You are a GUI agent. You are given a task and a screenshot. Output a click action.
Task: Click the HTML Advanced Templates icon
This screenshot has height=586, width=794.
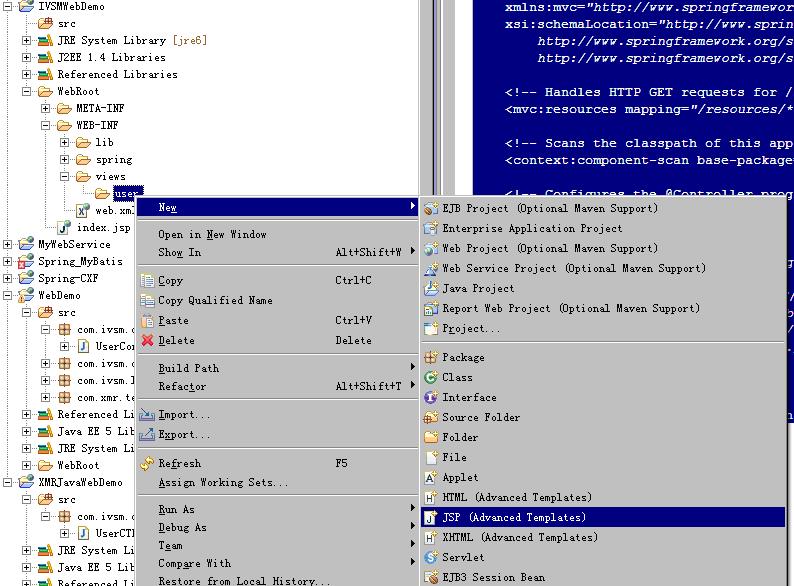click(430, 497)
